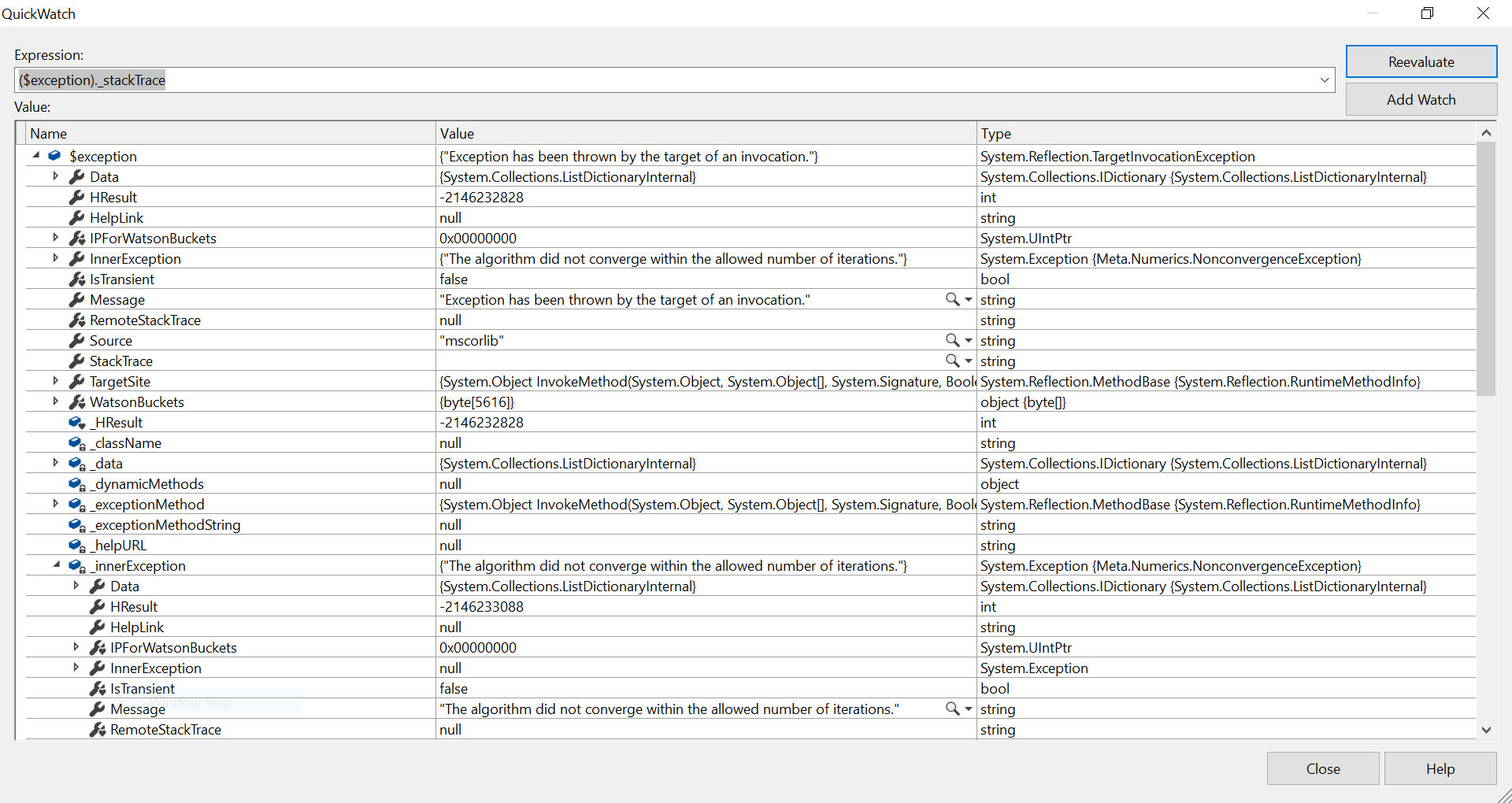Click the $exception object cube icon
This screenshot has height=803, width=1512.
54,156
